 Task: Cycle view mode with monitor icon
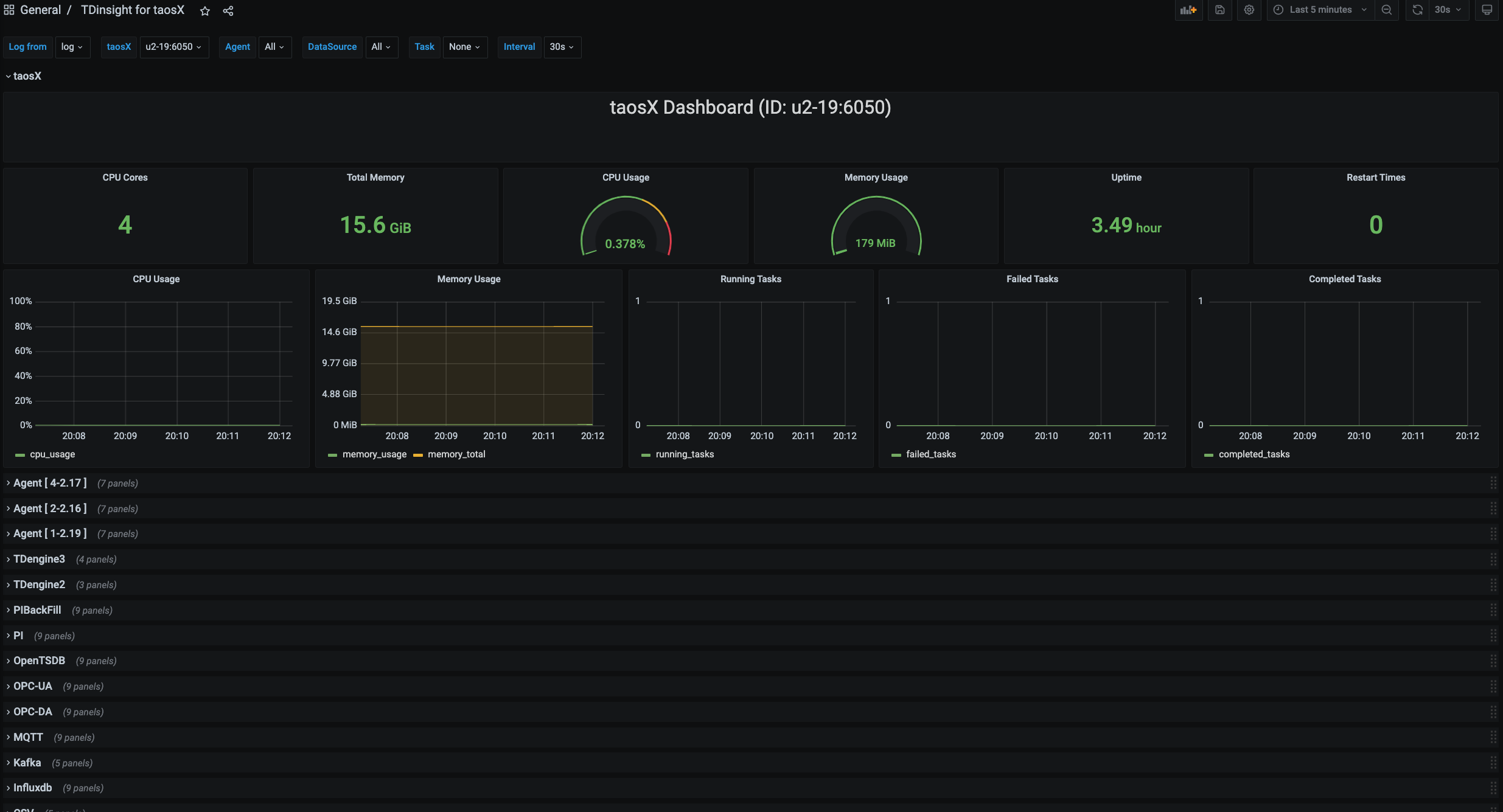[1487, 10]
